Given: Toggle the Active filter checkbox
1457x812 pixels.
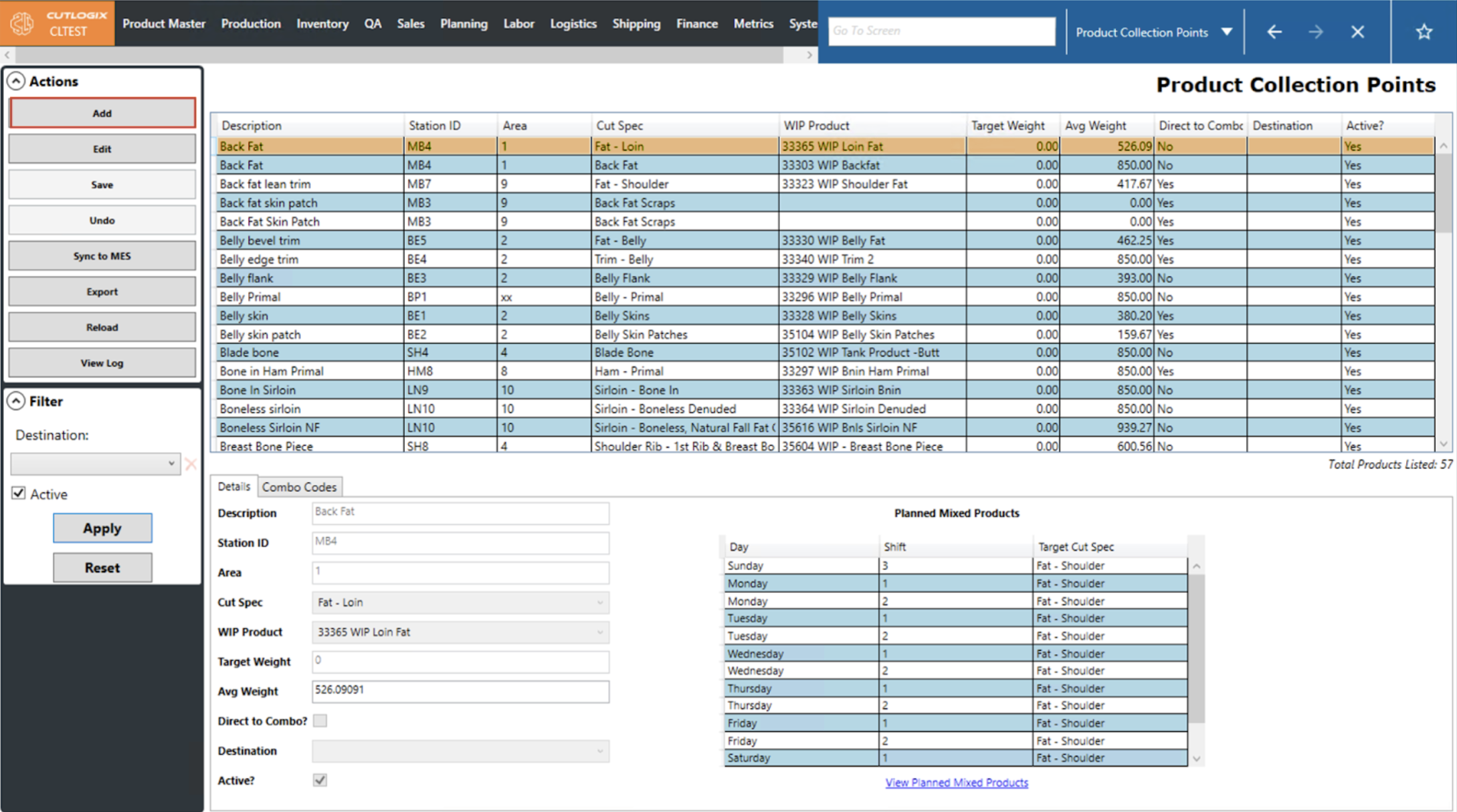Looking at the screenshot, I should pyautogui.click(x=19, y=494).
